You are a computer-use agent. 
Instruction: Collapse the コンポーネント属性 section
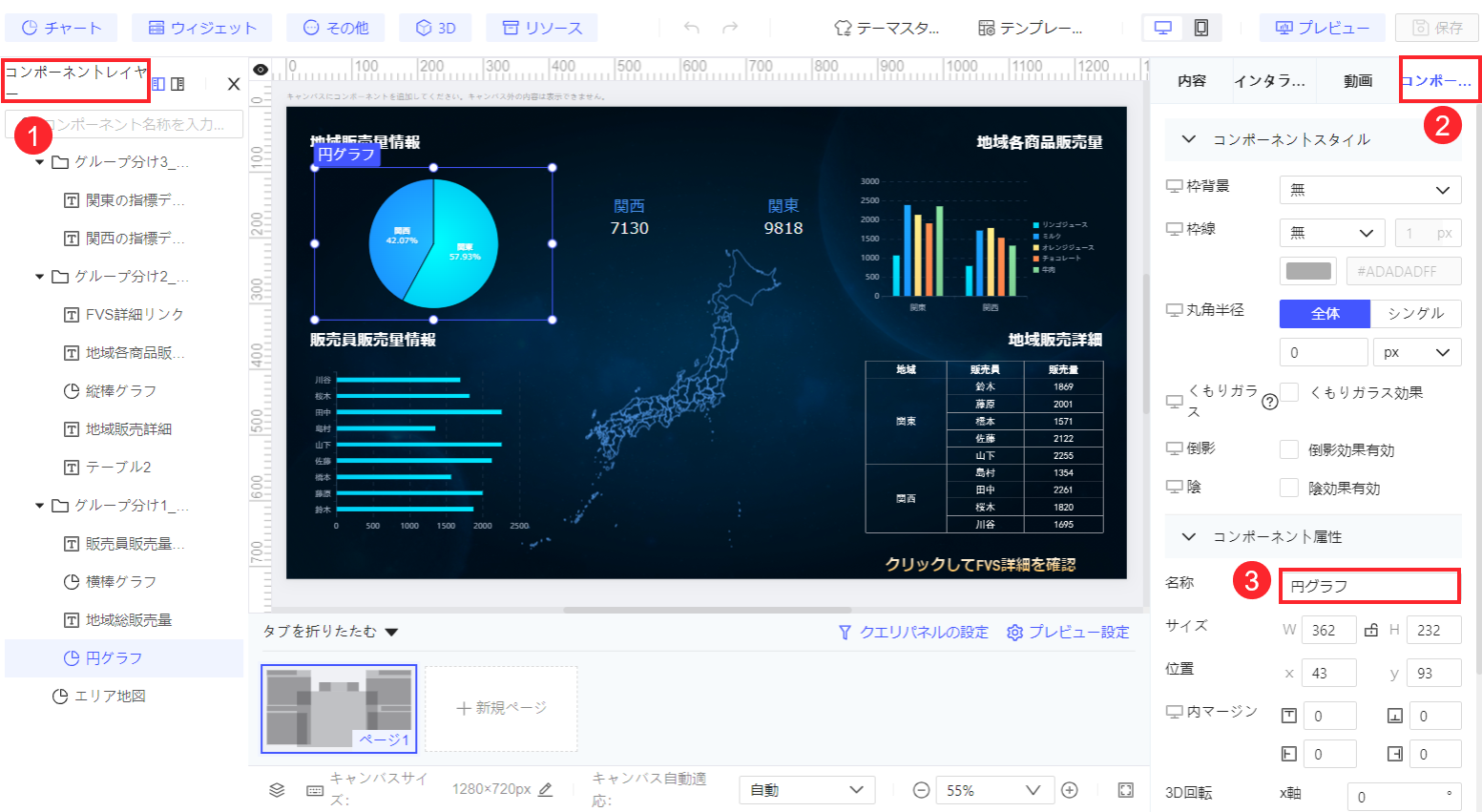tap(1189, 537)
